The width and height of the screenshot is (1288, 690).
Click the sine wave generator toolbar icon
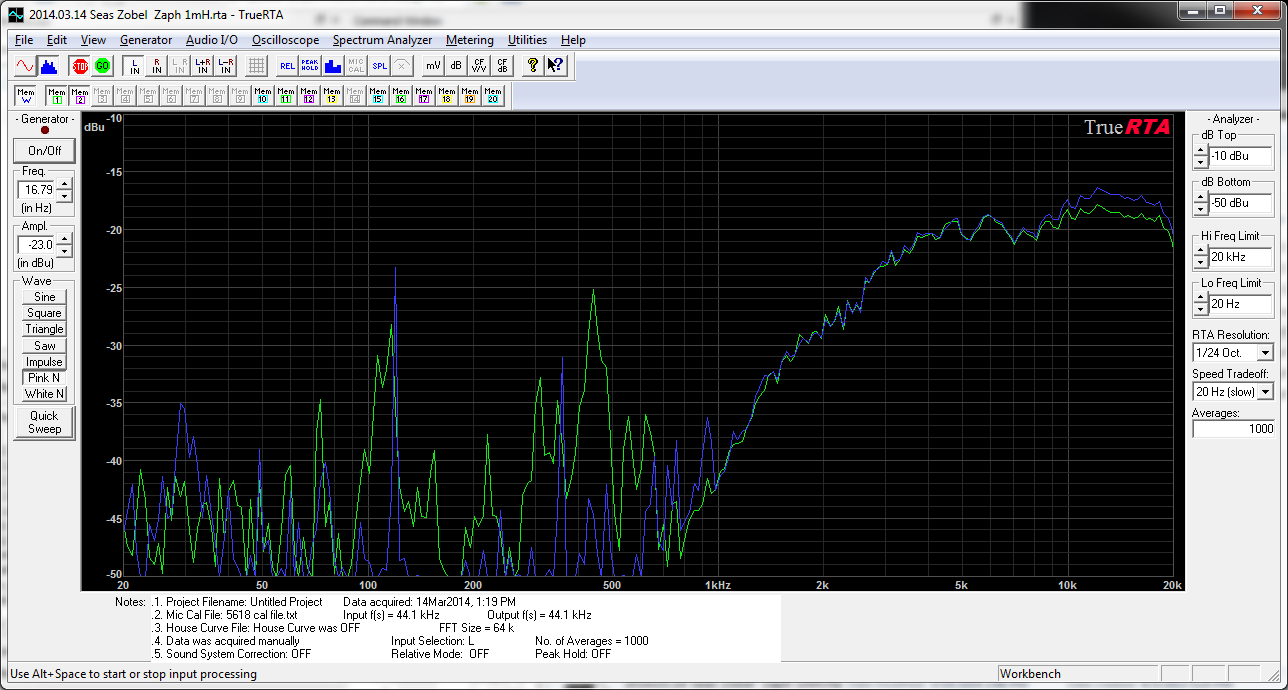click(x=26, y=66)
